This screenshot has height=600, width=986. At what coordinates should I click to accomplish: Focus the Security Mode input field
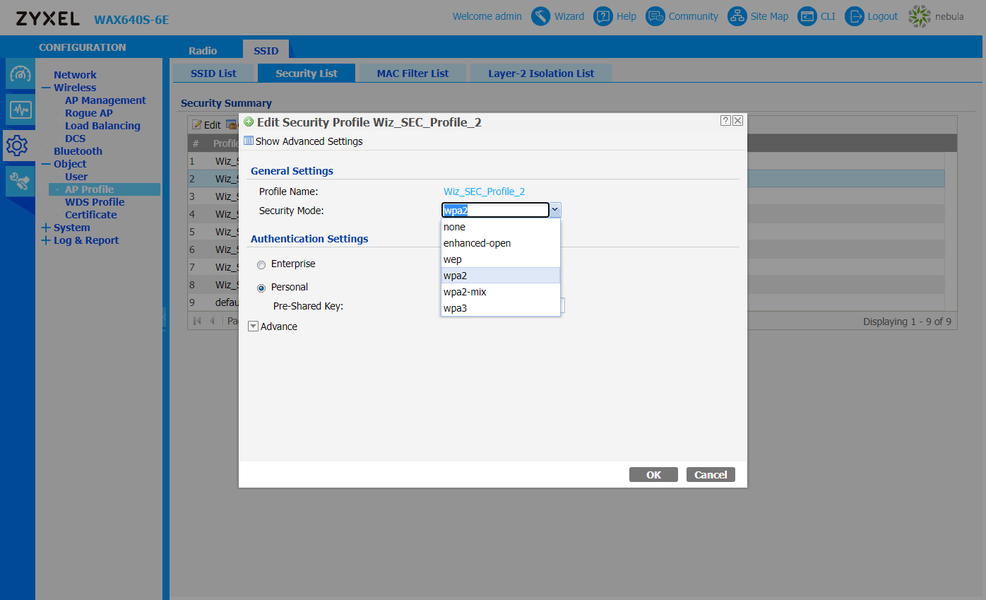click(496, 210)
